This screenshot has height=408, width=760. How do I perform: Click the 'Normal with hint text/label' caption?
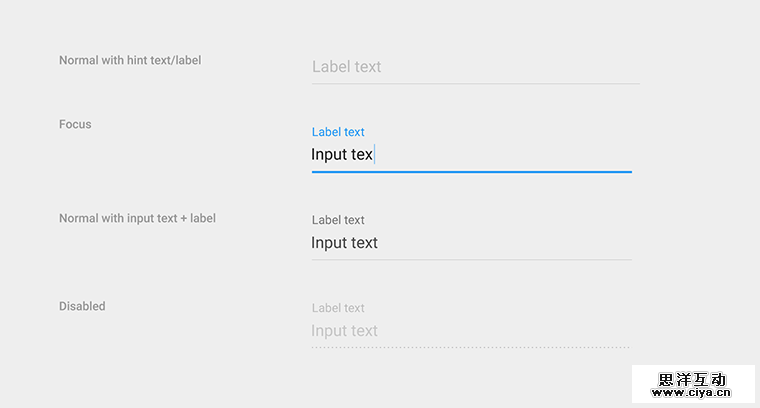tap(130, 60)
